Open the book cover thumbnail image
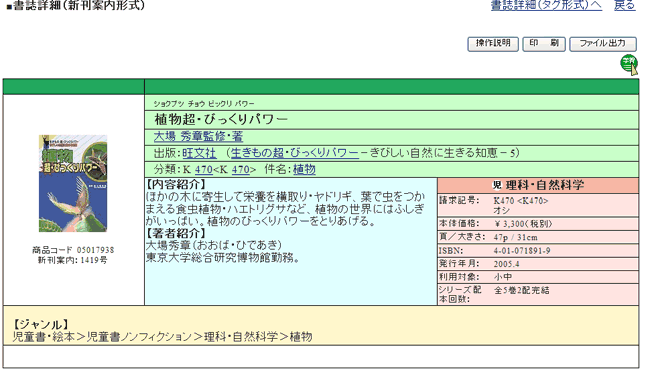The height and width of the screenshot is (375, 650). point(73,183)
